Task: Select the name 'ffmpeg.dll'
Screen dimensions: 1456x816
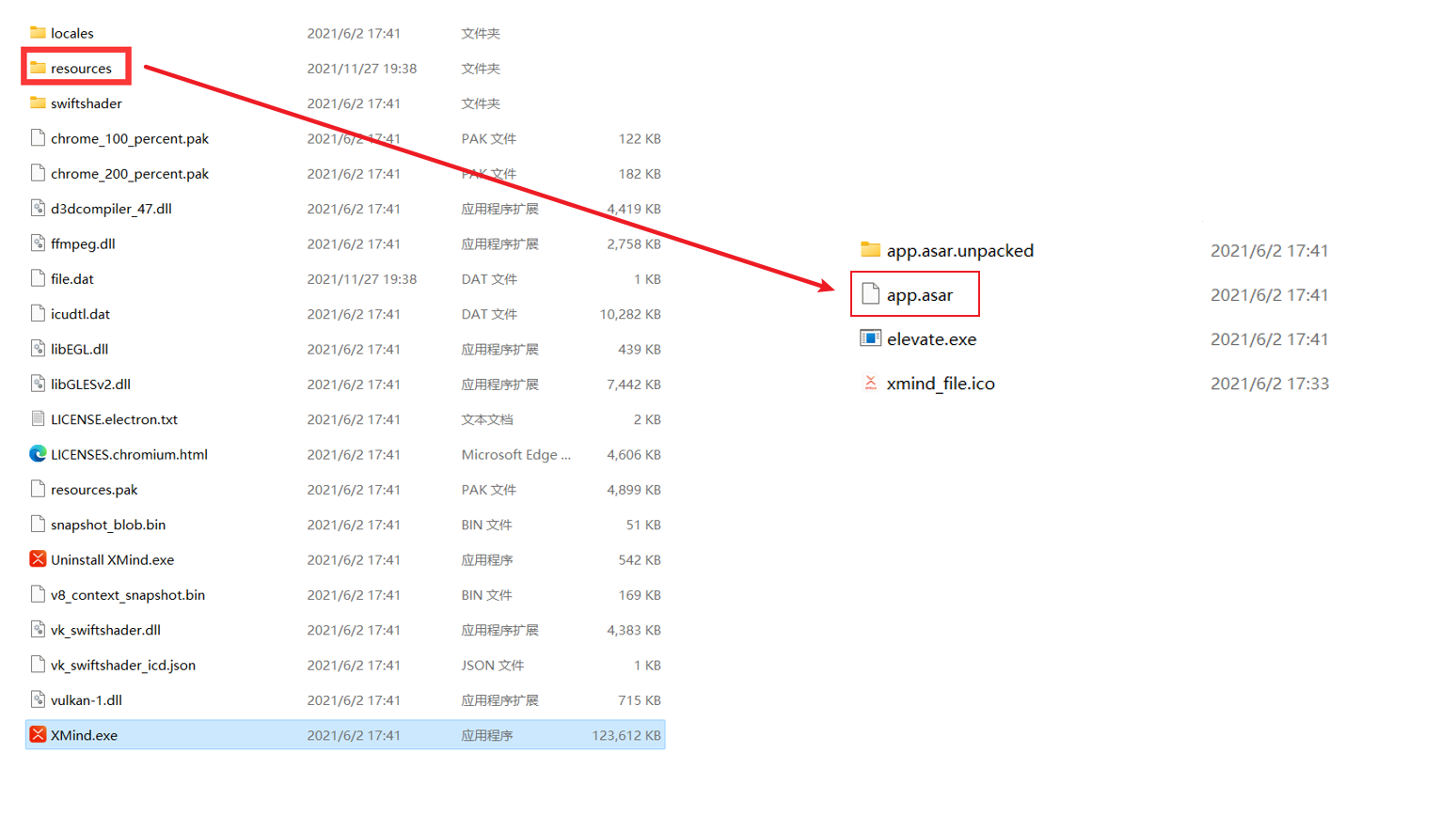Action: click(x=83, y=243)
